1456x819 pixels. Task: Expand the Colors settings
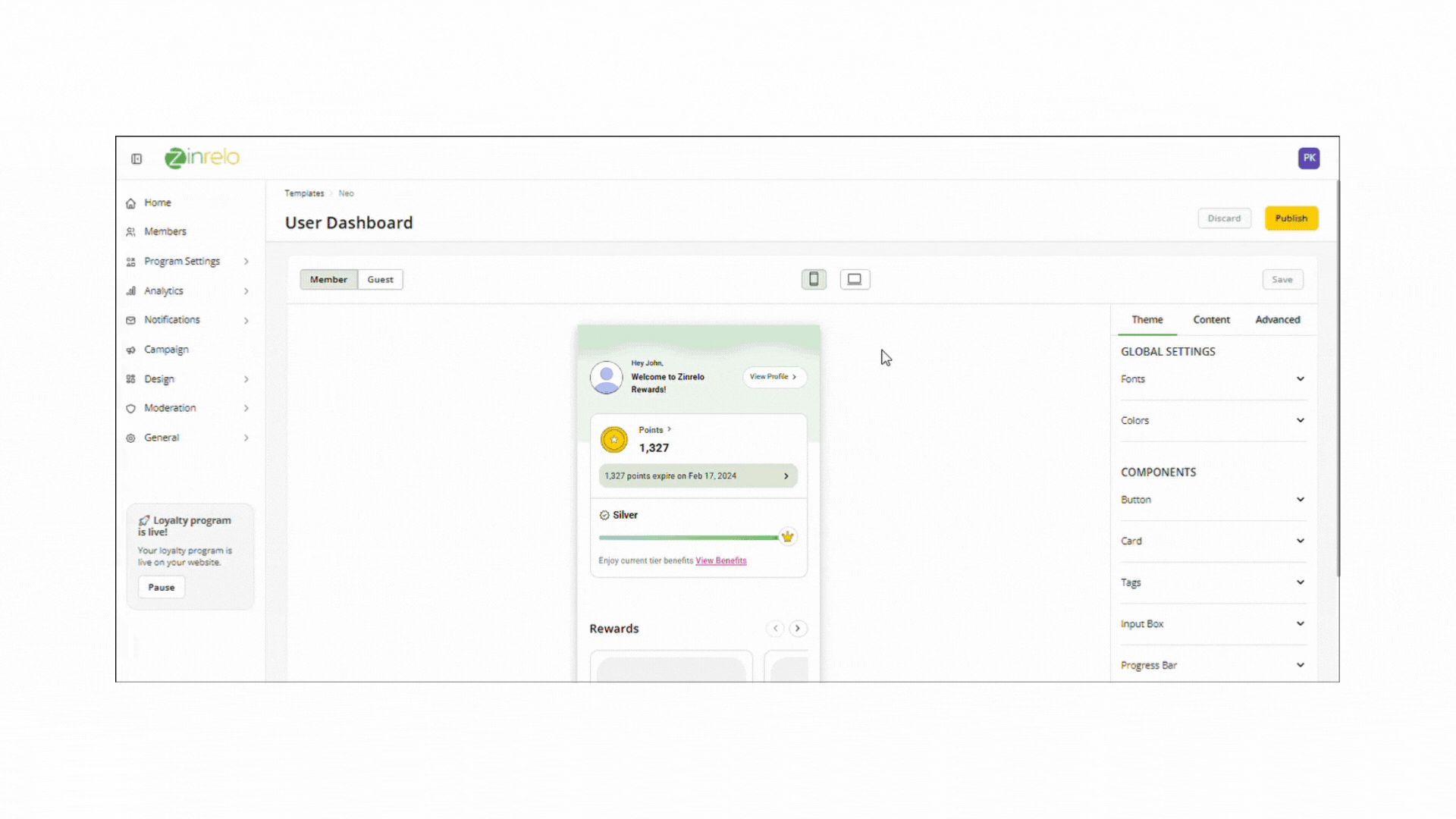[1212, 420]
